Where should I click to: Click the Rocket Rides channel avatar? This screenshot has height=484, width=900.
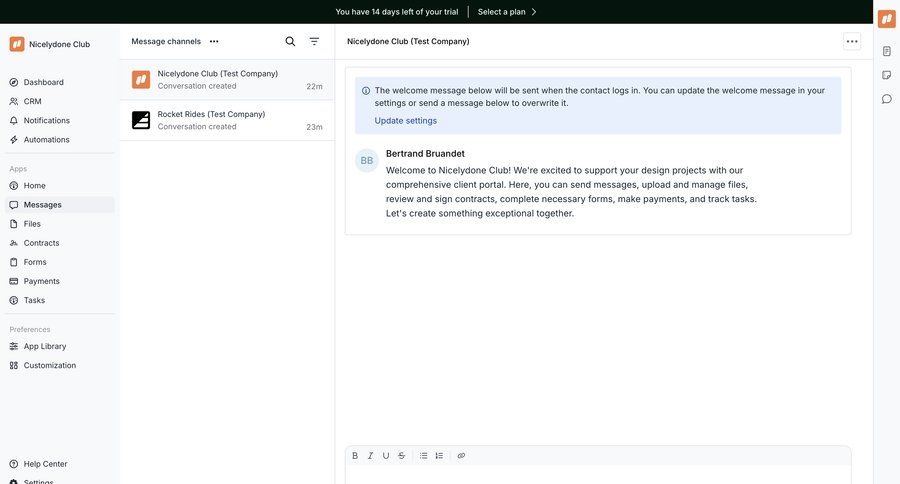tap(141, 120)
